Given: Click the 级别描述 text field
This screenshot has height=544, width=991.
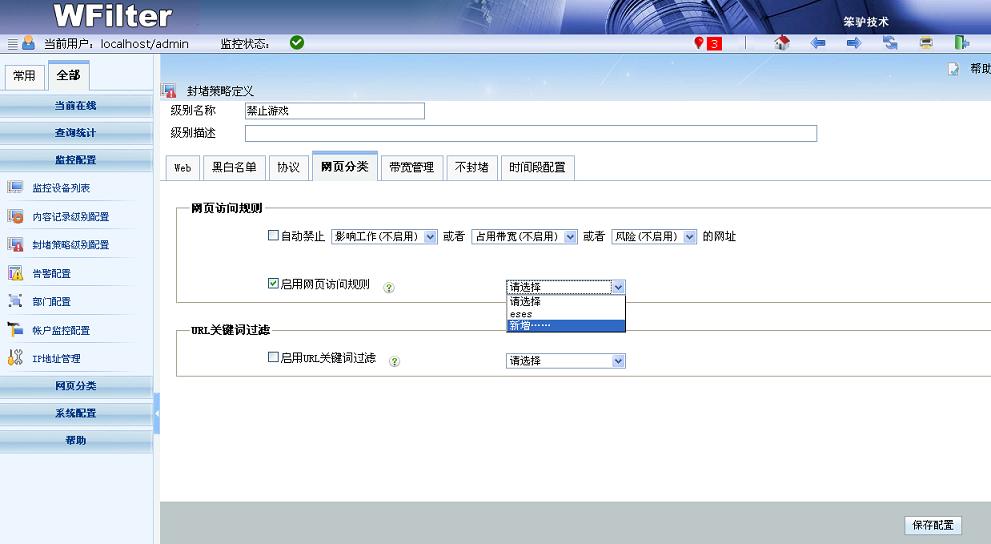Looking at the screenshot, I should click(530, 133).
